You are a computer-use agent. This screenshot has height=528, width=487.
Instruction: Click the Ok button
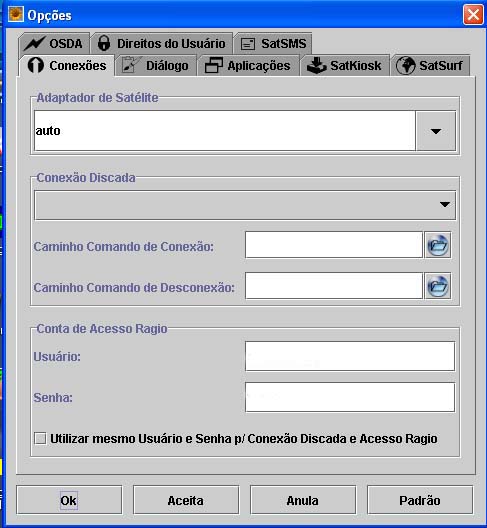pos(69,500)
